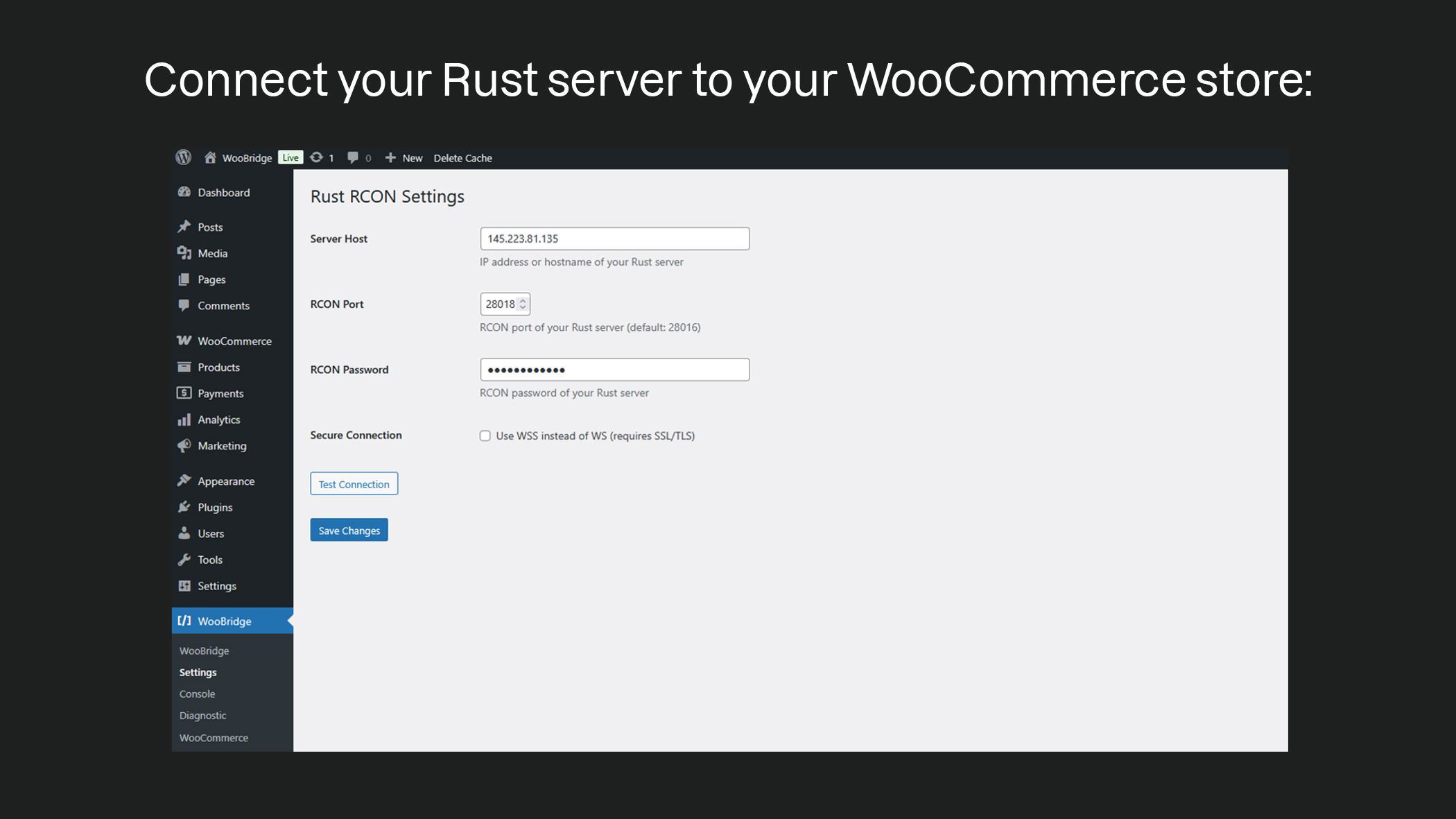Click the home icon beside WooBridge
The width and height of the screenshot is (1456, 819).
click(210, 157)
